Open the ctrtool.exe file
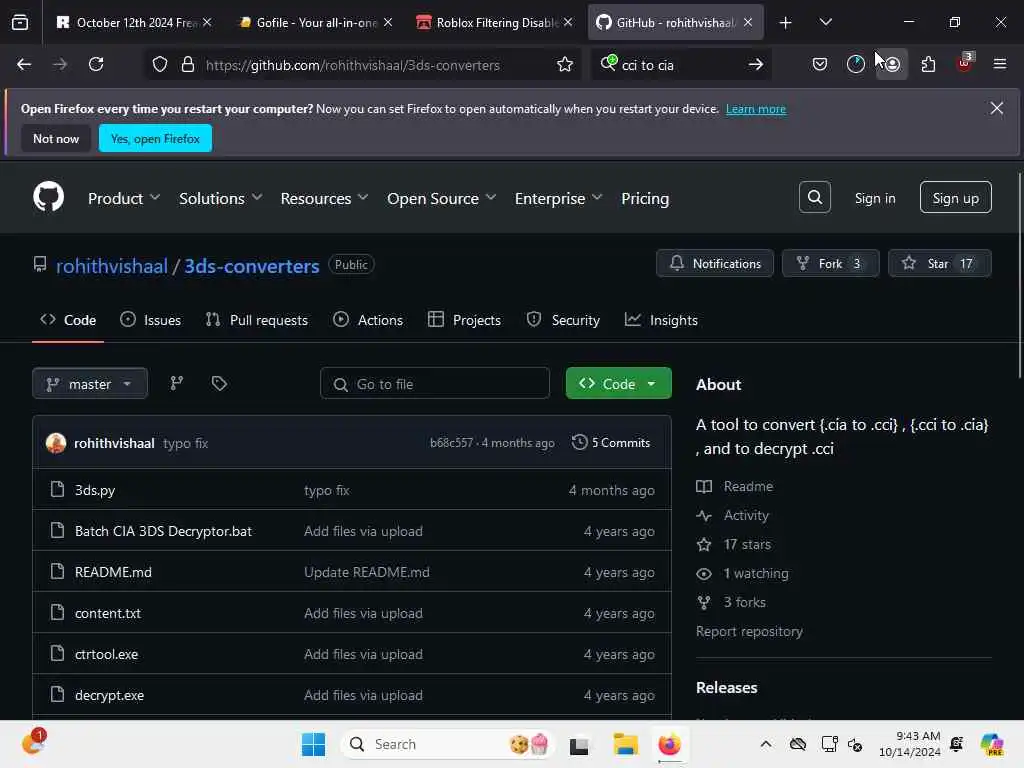Image resolution: width=1024 pixels, height=768 pixels. [x=106, y=654]
